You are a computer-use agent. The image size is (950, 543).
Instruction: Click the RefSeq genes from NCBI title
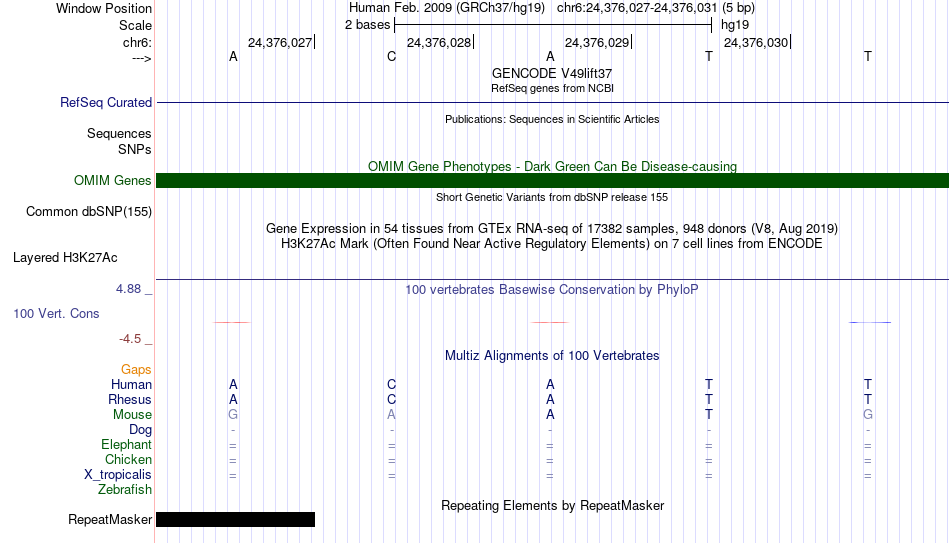tap(552, 88)
